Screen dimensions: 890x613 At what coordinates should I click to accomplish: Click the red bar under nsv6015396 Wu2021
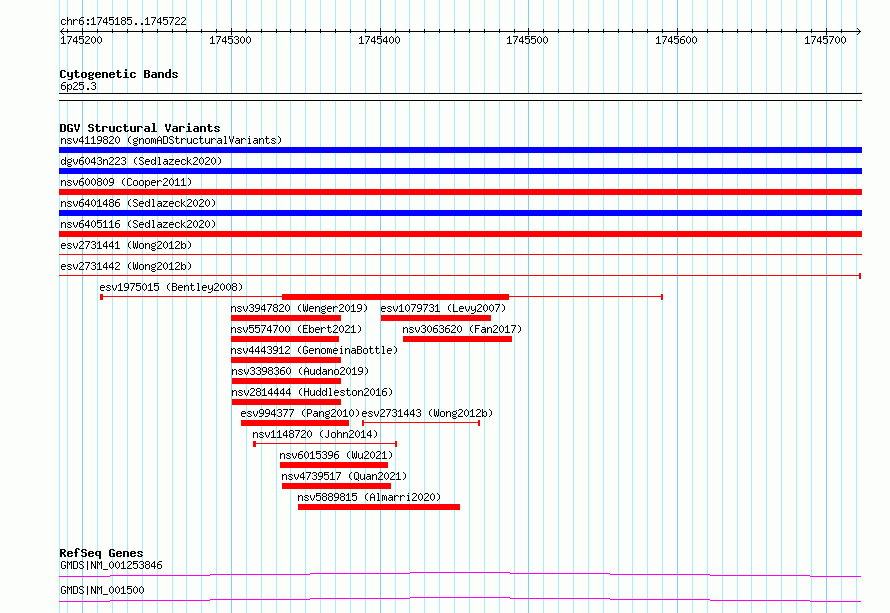coord(334,465)
